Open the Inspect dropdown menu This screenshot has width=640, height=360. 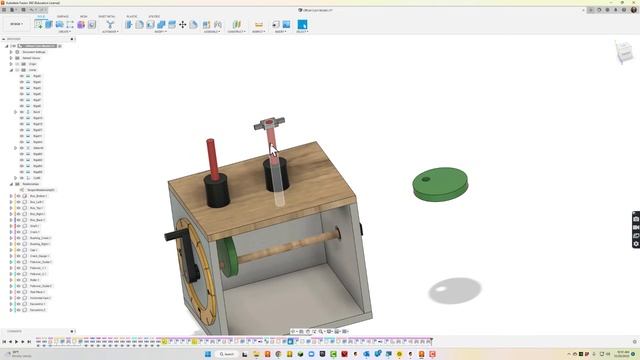click(x=258, y=31)
